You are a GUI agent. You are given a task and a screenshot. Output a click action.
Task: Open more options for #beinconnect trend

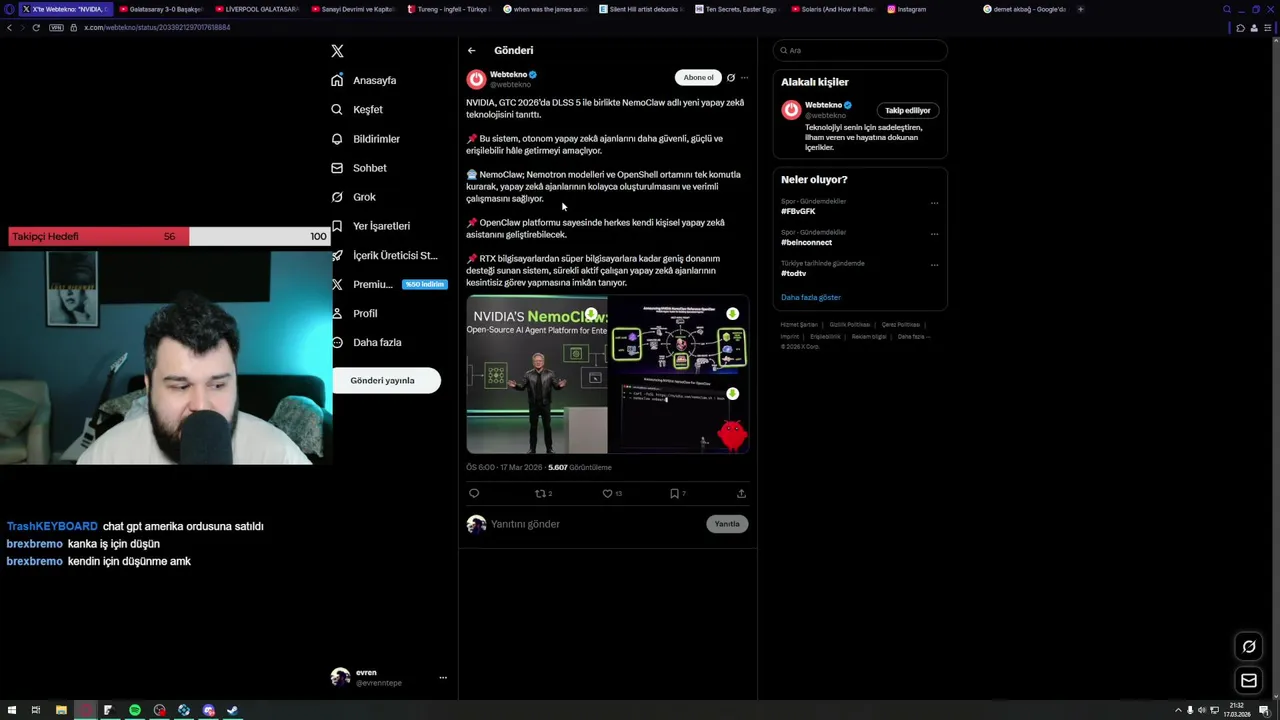point(934,234)
